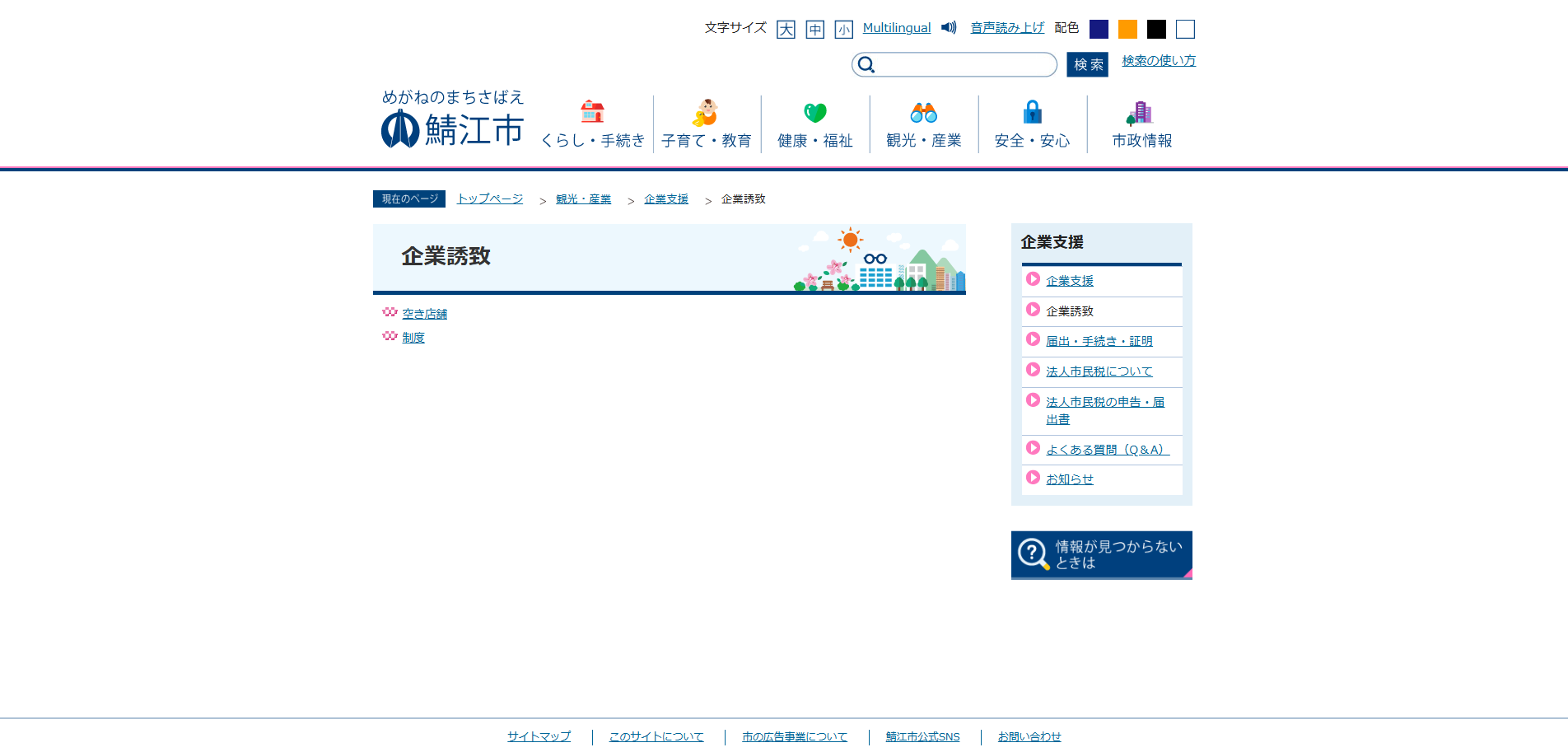The height and width of the screenshot is (752, 1568).
Task: Open the 空き店舗 link
Action: [425, 314]
